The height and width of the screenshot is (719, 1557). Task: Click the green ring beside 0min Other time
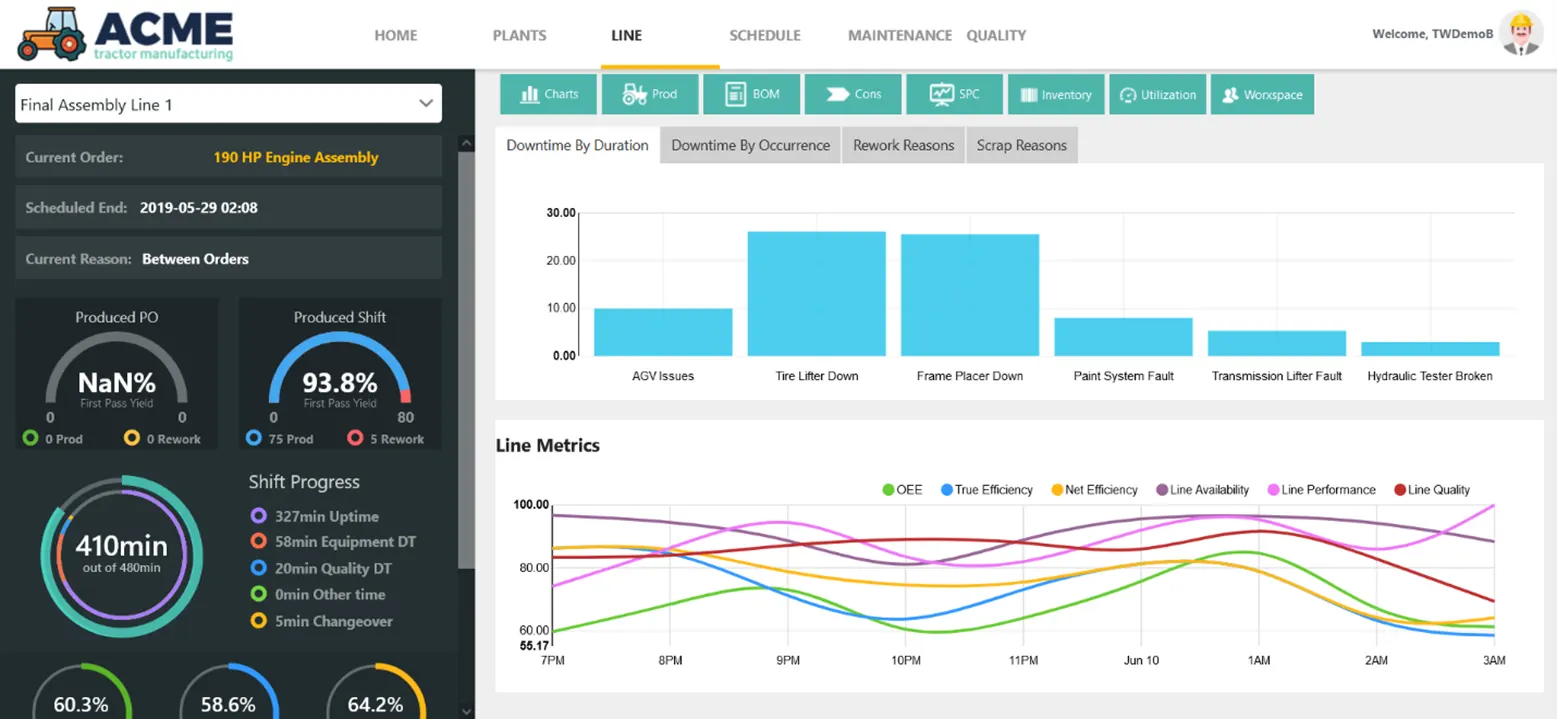tap(258, 594)
